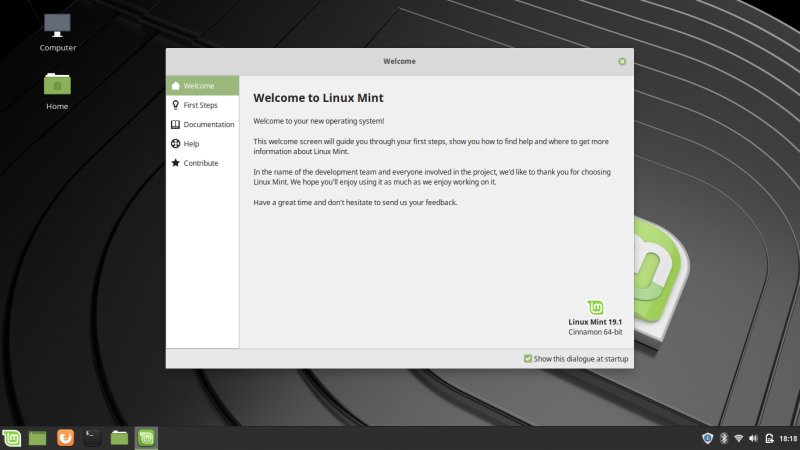Select the Welcome window panel button

146,438
